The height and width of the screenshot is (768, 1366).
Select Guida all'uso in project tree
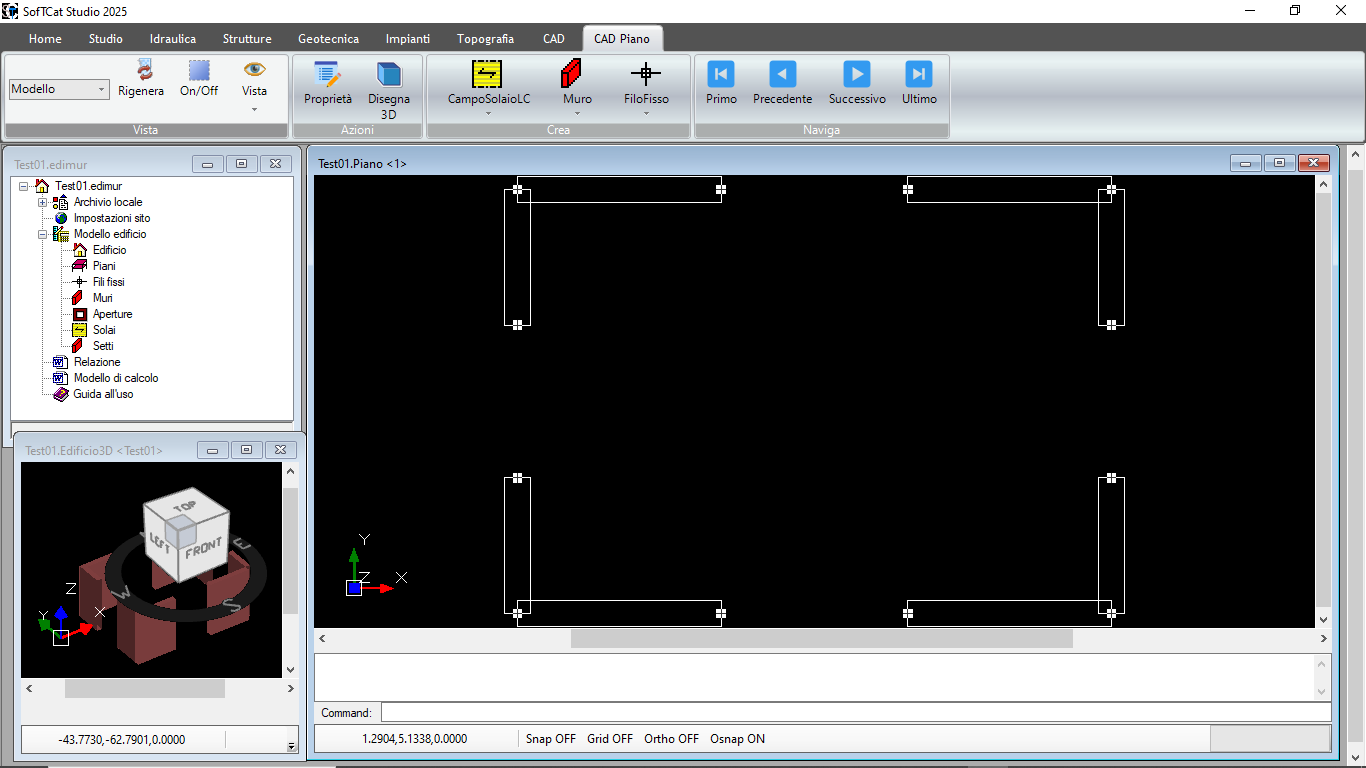point(103,394)
